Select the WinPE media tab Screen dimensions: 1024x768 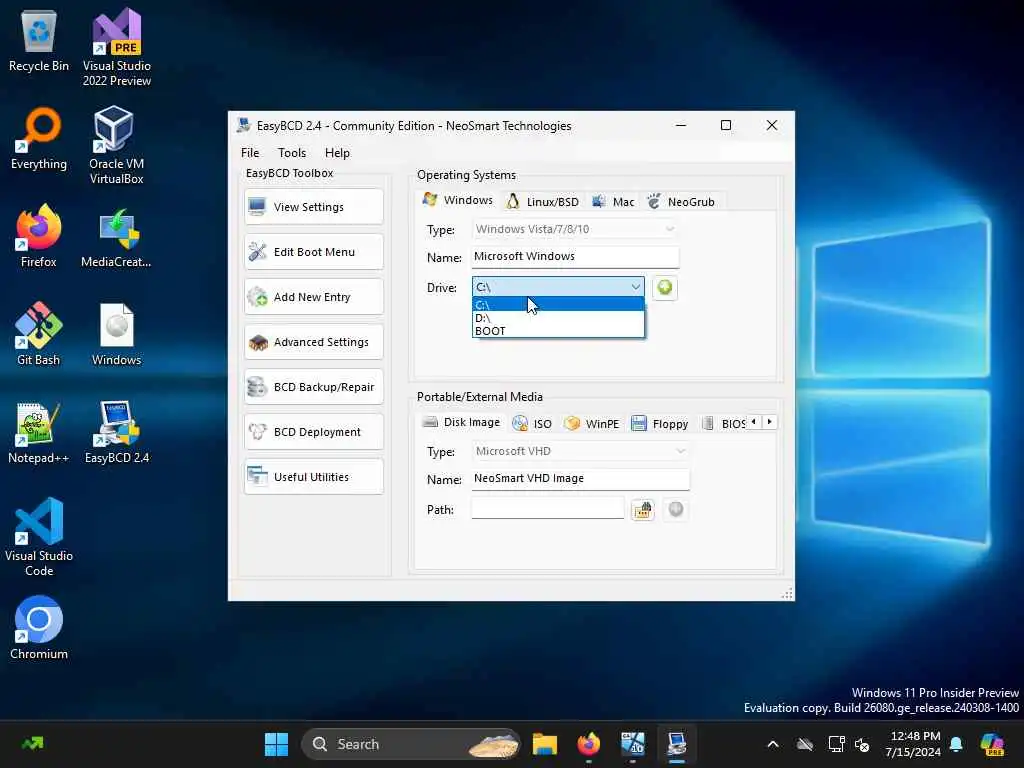tap(592, 424)
